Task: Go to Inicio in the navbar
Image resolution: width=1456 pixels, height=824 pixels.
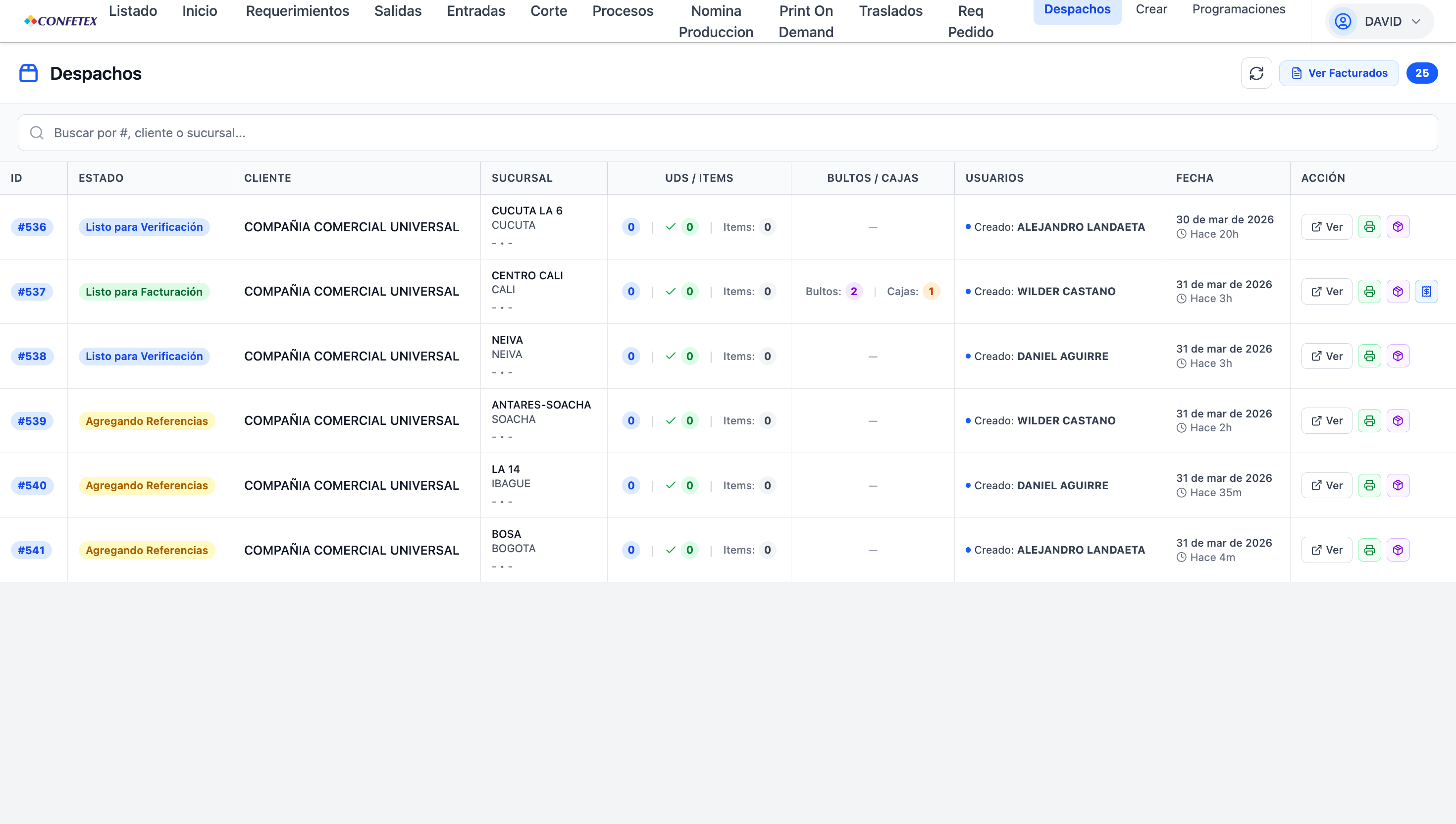Action: click(x=200, y=11)
